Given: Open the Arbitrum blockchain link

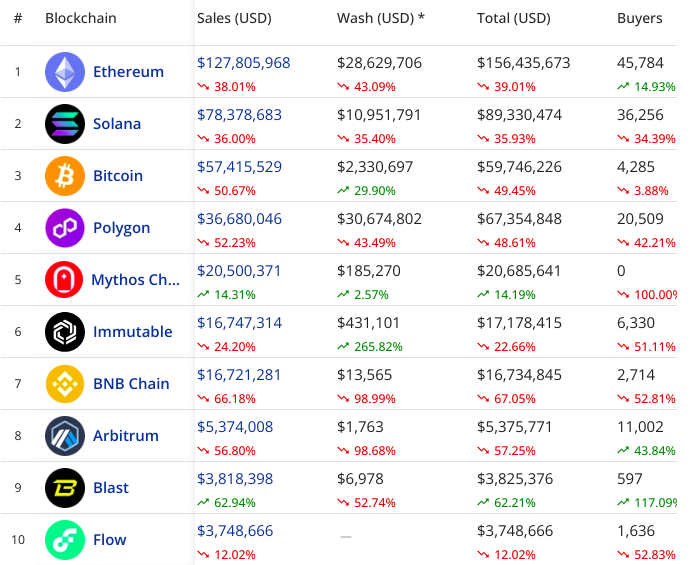Looking at the screenshot, I should (x=126, y=436).
